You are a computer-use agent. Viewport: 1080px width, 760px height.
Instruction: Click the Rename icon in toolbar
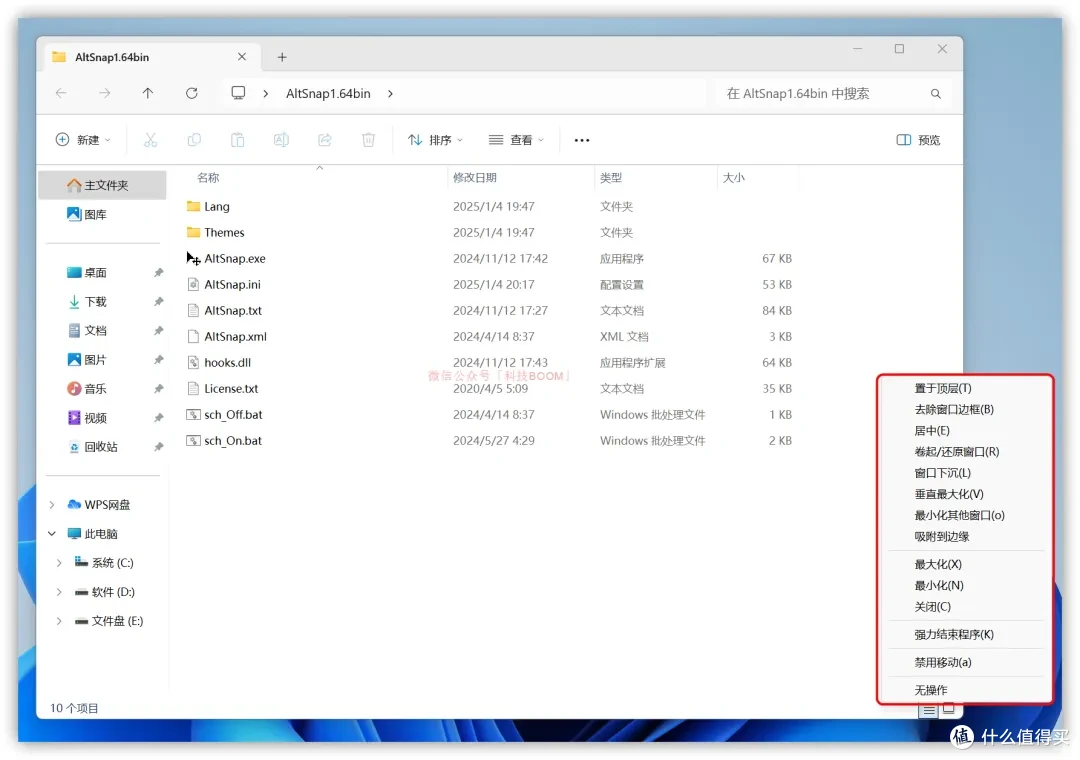(281, 140)
